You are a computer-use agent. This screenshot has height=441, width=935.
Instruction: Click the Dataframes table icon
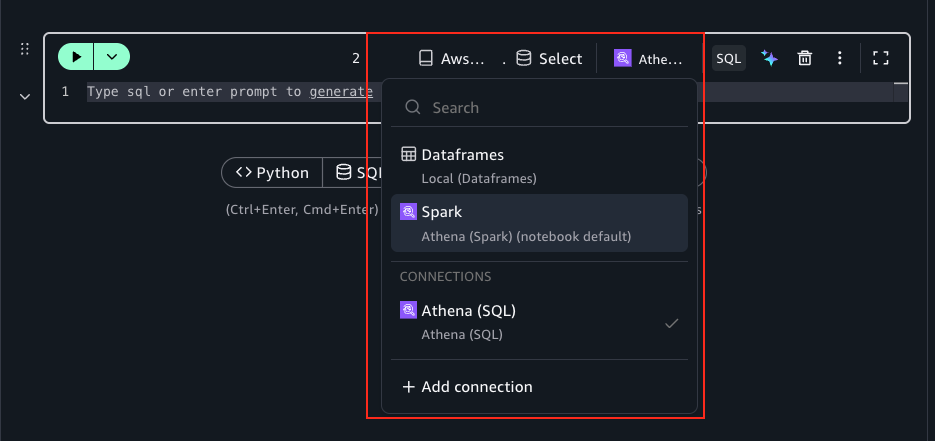(x=408, y=154)
